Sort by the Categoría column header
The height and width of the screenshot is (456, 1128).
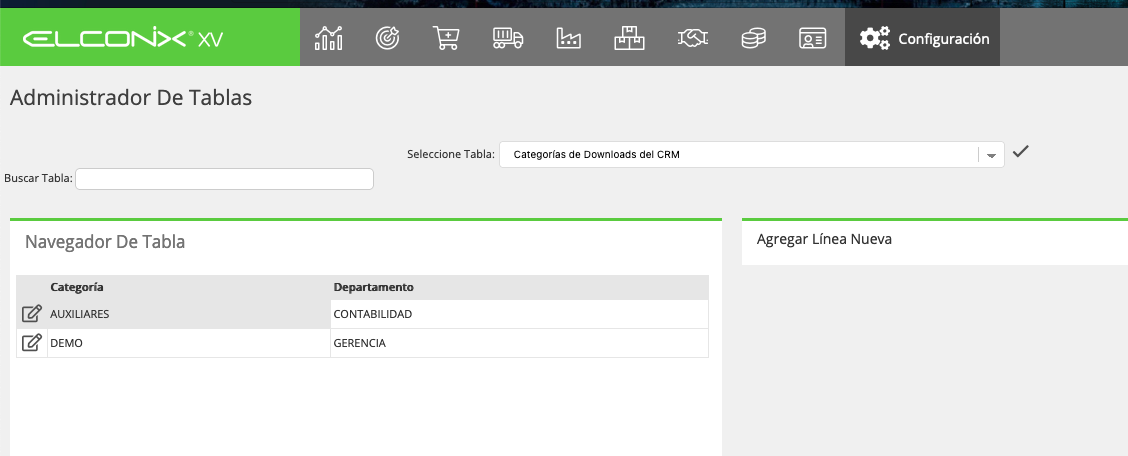point(77,287)
